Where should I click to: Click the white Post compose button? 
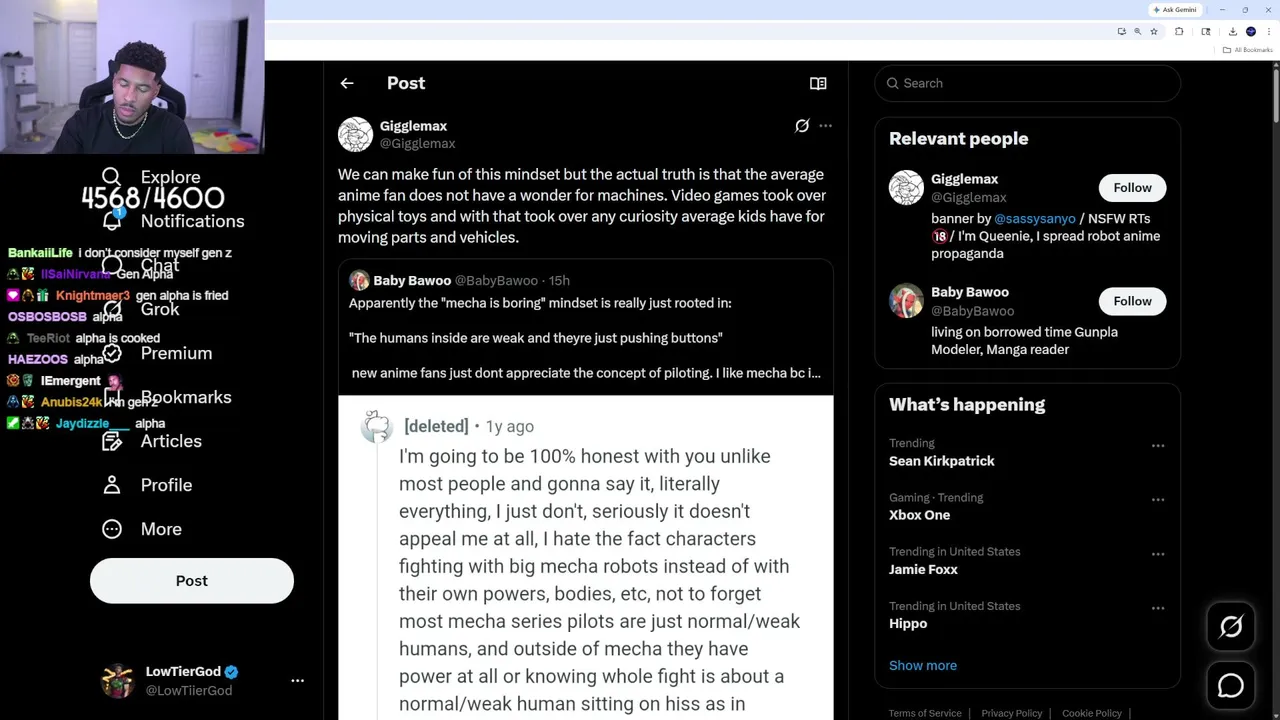click(x=192, y=581)
